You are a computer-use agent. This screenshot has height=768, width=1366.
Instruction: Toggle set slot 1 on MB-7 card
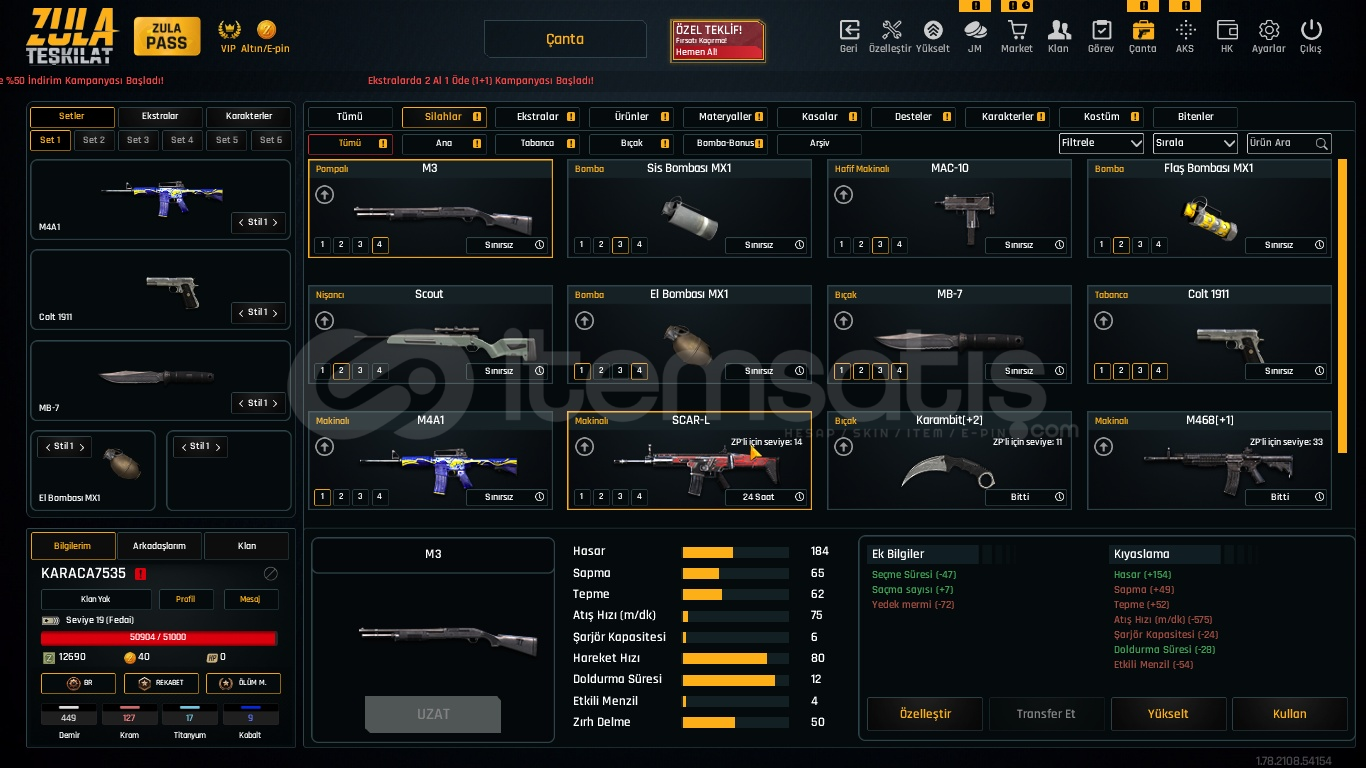842,371
